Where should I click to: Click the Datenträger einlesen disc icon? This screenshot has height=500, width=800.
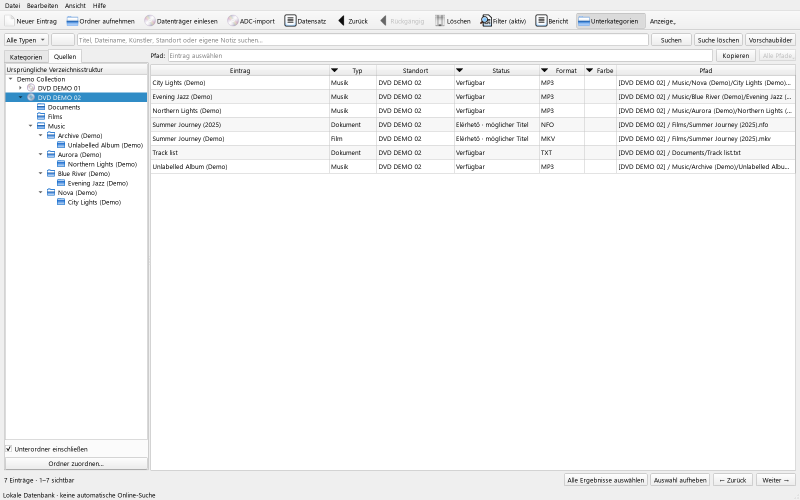click(149, 21)
